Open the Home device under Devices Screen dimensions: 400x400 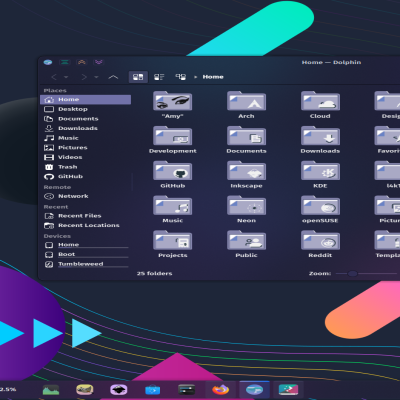(86, 245)
